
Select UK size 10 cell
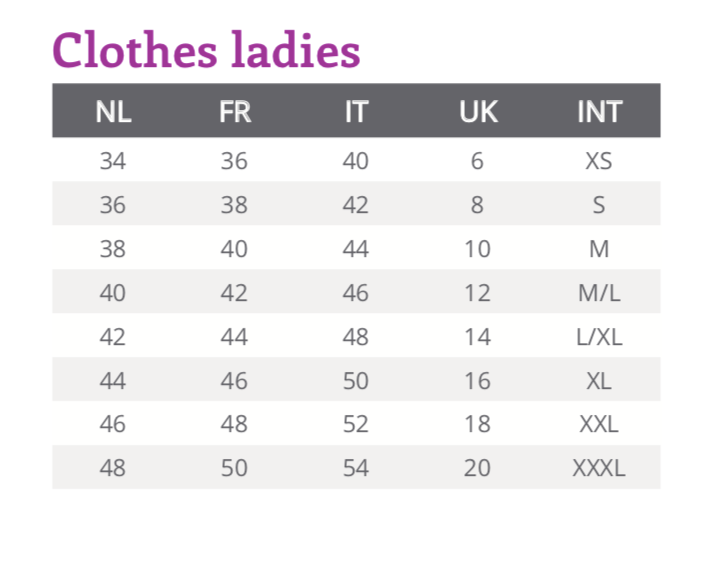click(478, 249)
